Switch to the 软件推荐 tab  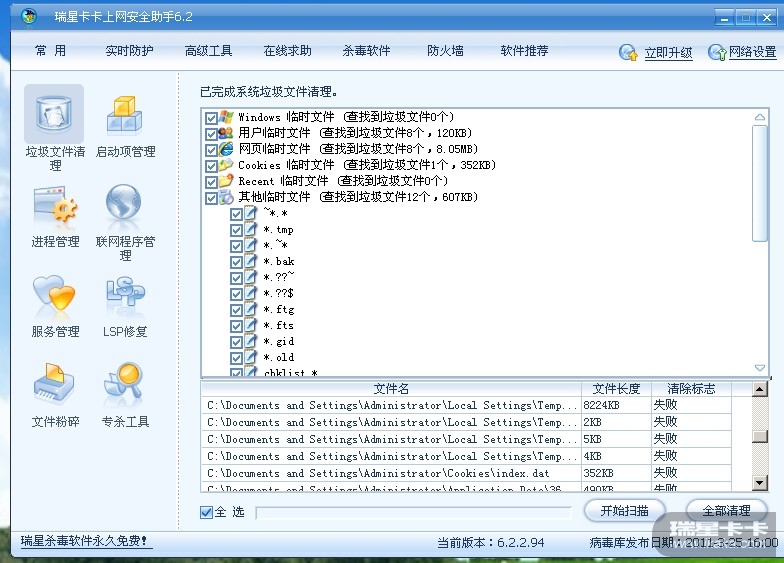(524, 50)
